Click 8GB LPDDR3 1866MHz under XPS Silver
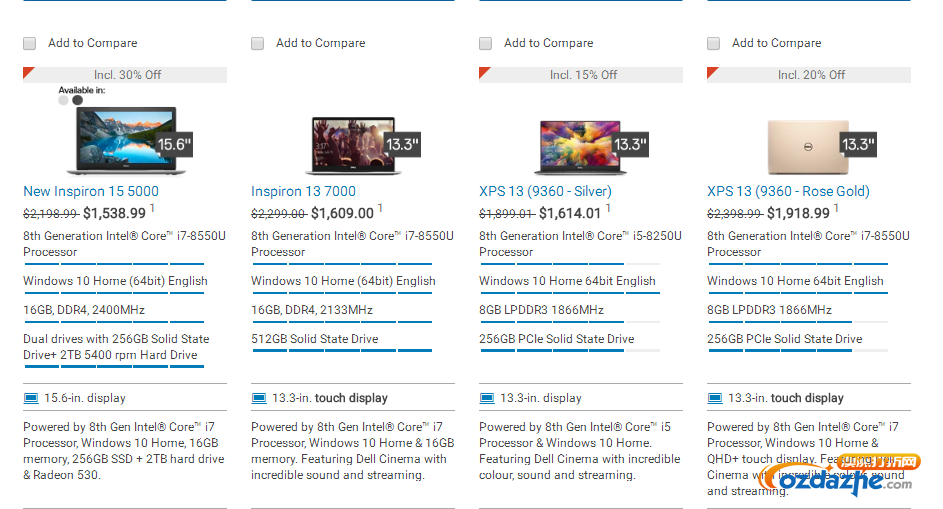The image size is (943, 509). point(541,310)
